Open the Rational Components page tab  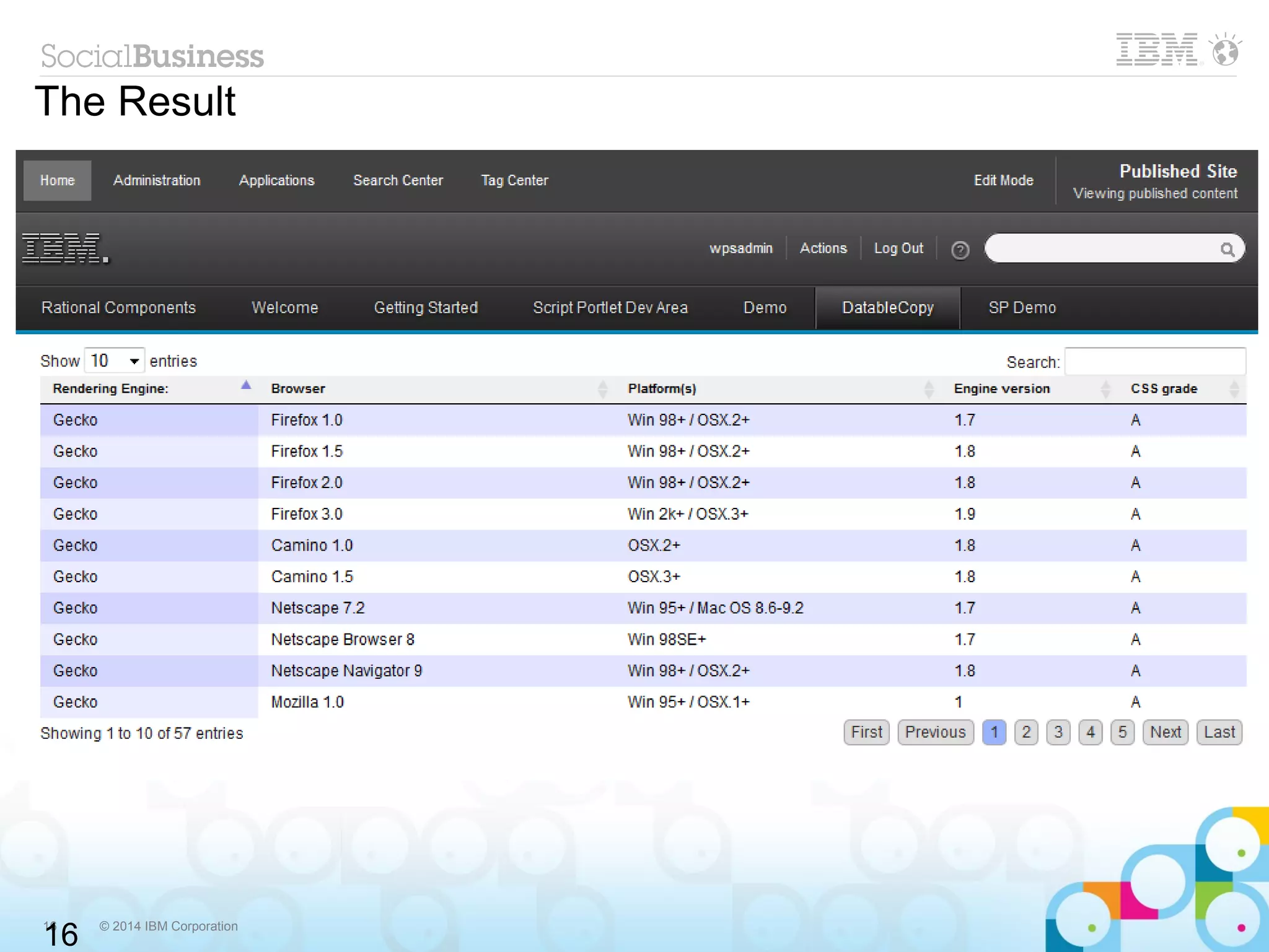point(119,308)
